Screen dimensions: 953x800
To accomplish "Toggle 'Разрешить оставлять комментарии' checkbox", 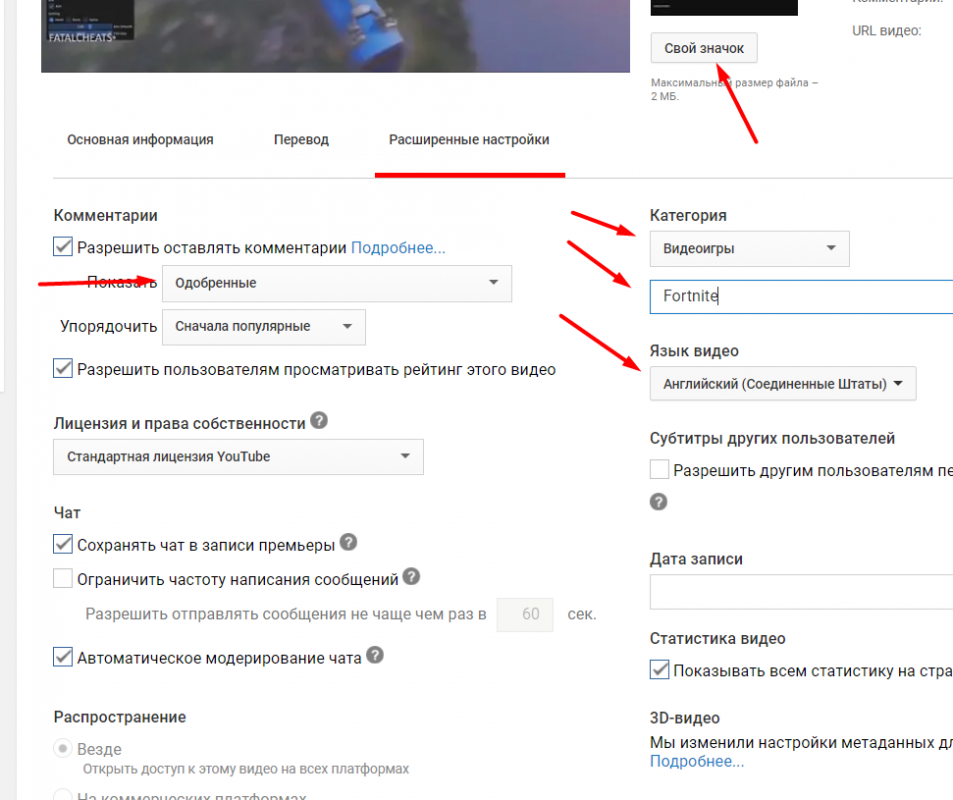I will coord(63,247).
